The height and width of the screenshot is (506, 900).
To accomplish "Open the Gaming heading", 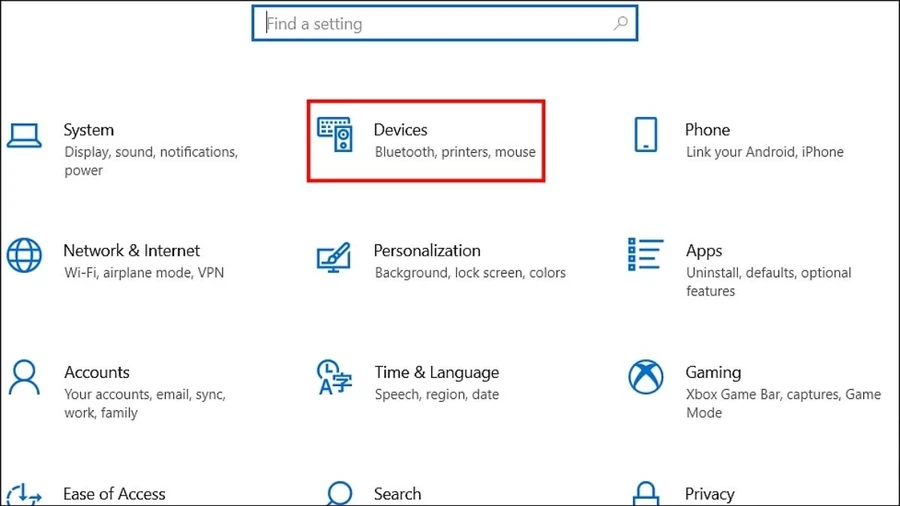I will (713, 373).
